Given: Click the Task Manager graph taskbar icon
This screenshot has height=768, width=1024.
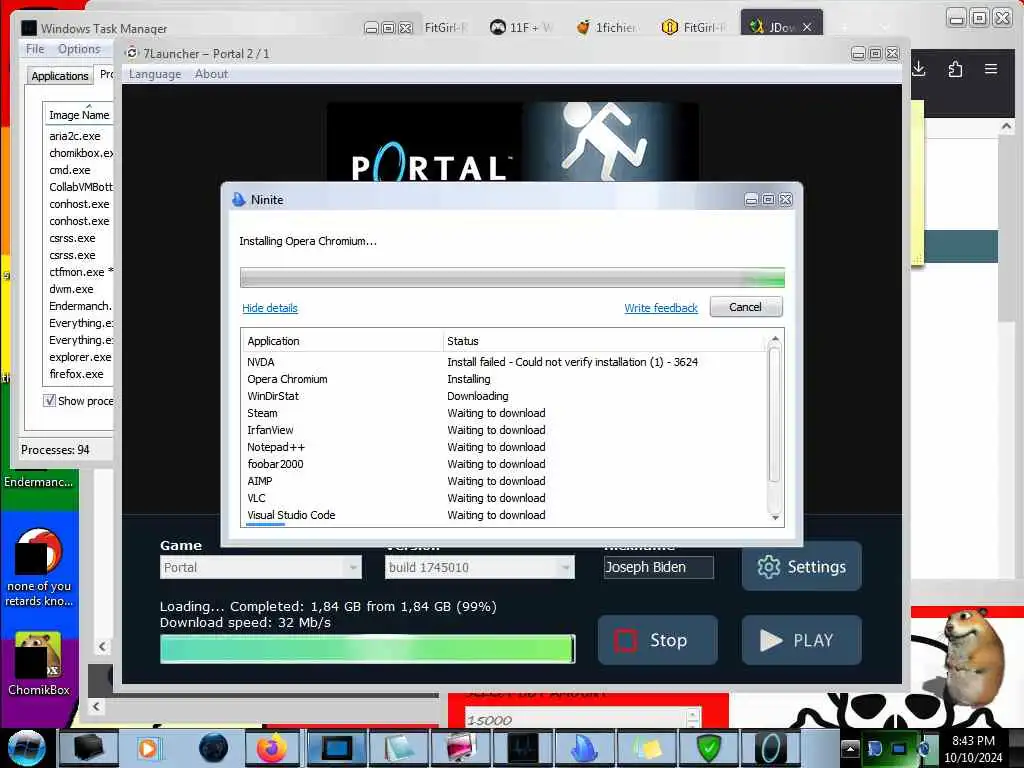Looking at the screenshot, I should (x=522, y=748).
